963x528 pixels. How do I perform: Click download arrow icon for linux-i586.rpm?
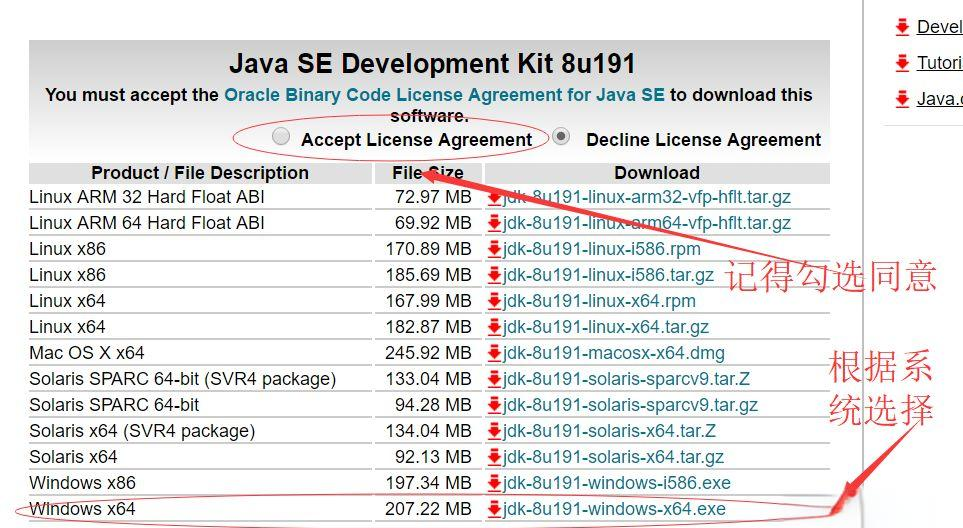pos(494,249)
